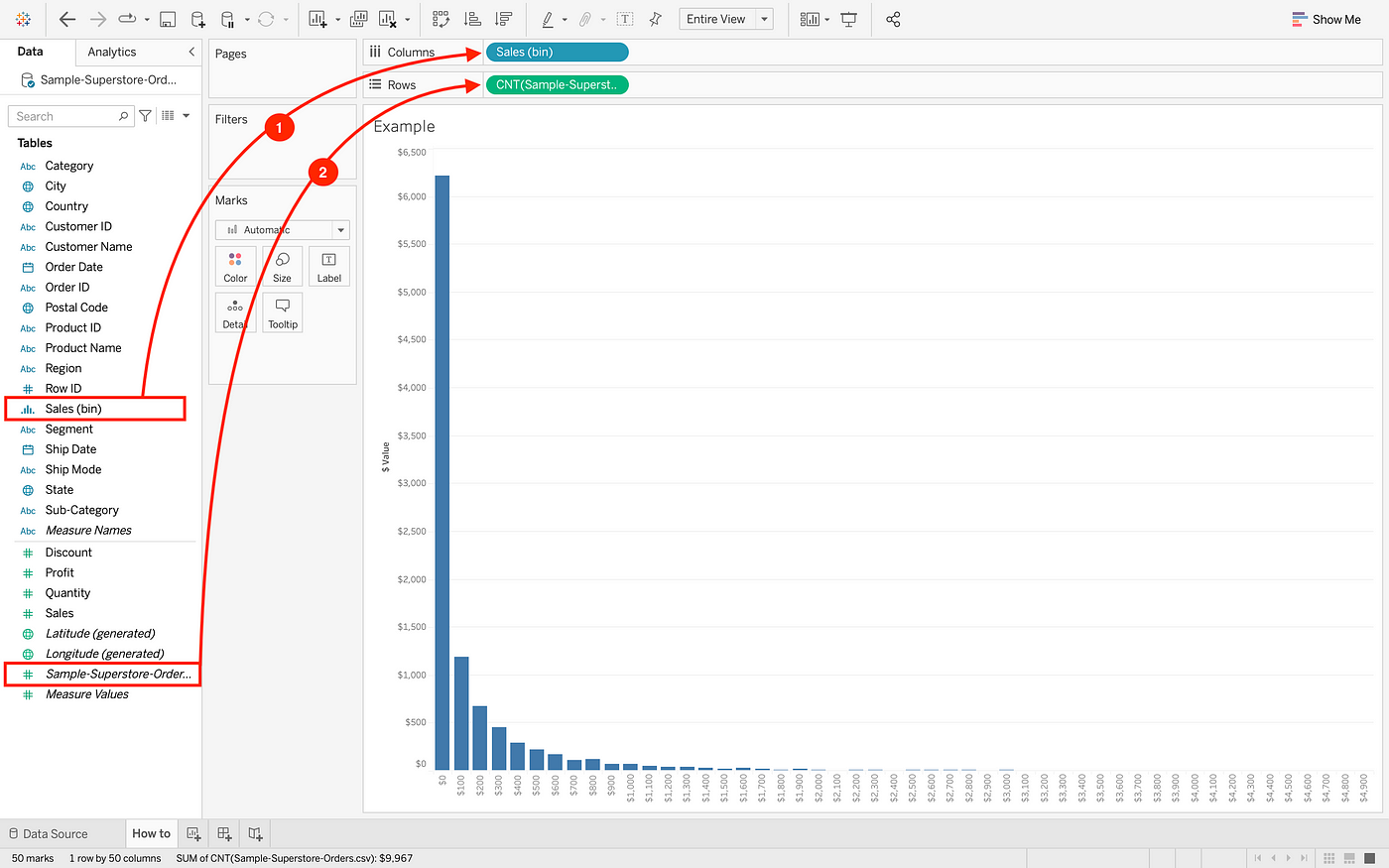Click the New Data Source icon
The height and width of the screenshot is (868, 1389).
[x=197, y=19]
